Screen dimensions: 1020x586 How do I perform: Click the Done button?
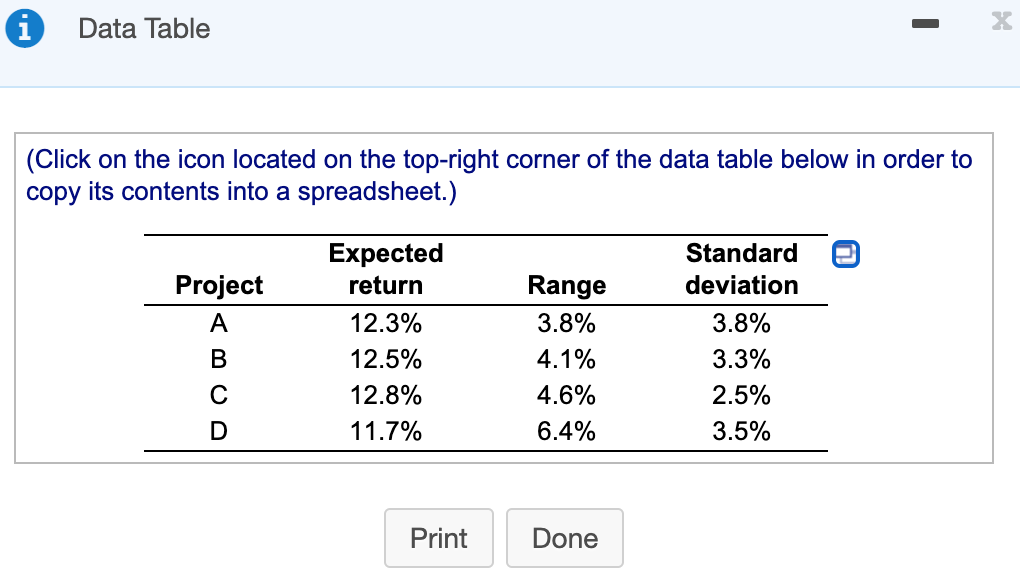pyautogui.click(x=565, y=538)
